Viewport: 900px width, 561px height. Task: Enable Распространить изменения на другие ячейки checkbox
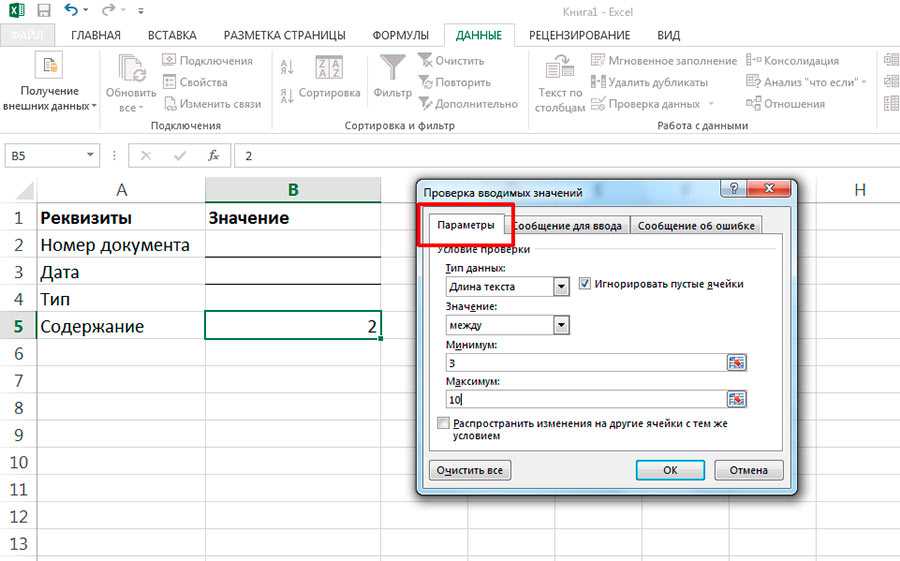pyautogui.click(x=444, y=424)
